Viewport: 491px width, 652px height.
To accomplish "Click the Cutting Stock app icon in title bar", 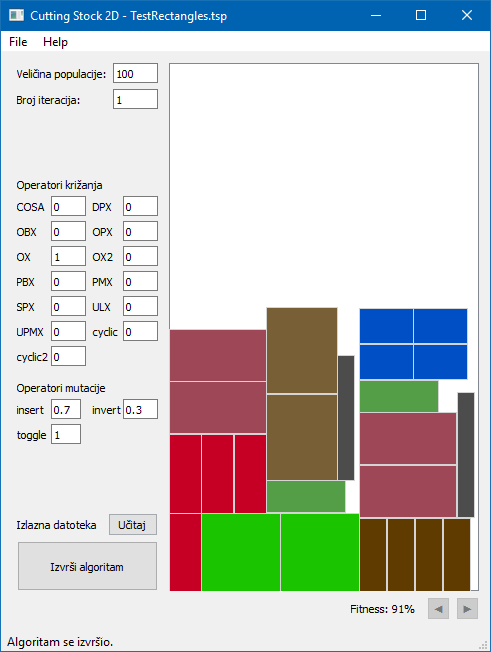I will coord(17,15).
